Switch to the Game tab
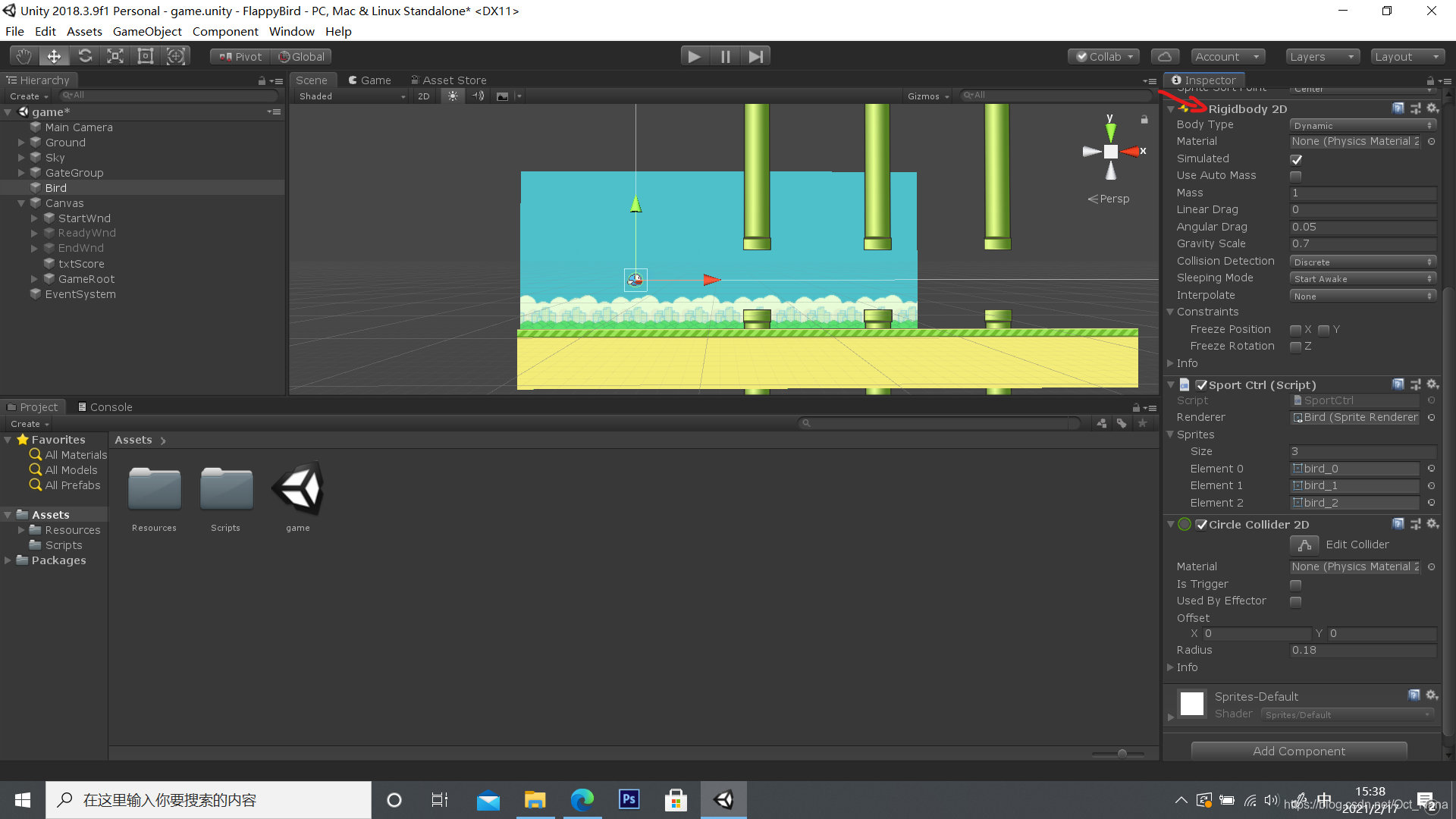The width and height of the screenshot is (1456, 819). pos(369,80)
